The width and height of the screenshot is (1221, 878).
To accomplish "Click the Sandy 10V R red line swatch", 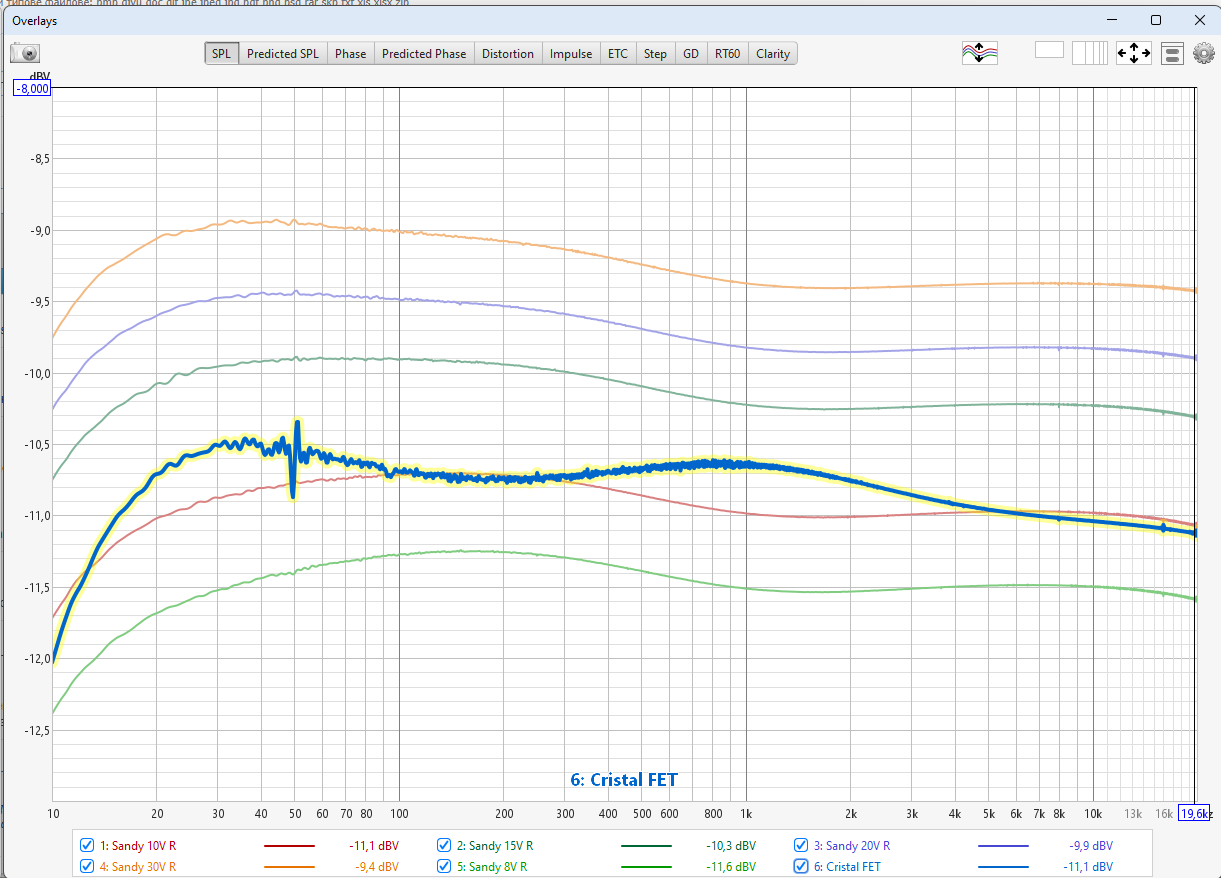I will 289,846.
